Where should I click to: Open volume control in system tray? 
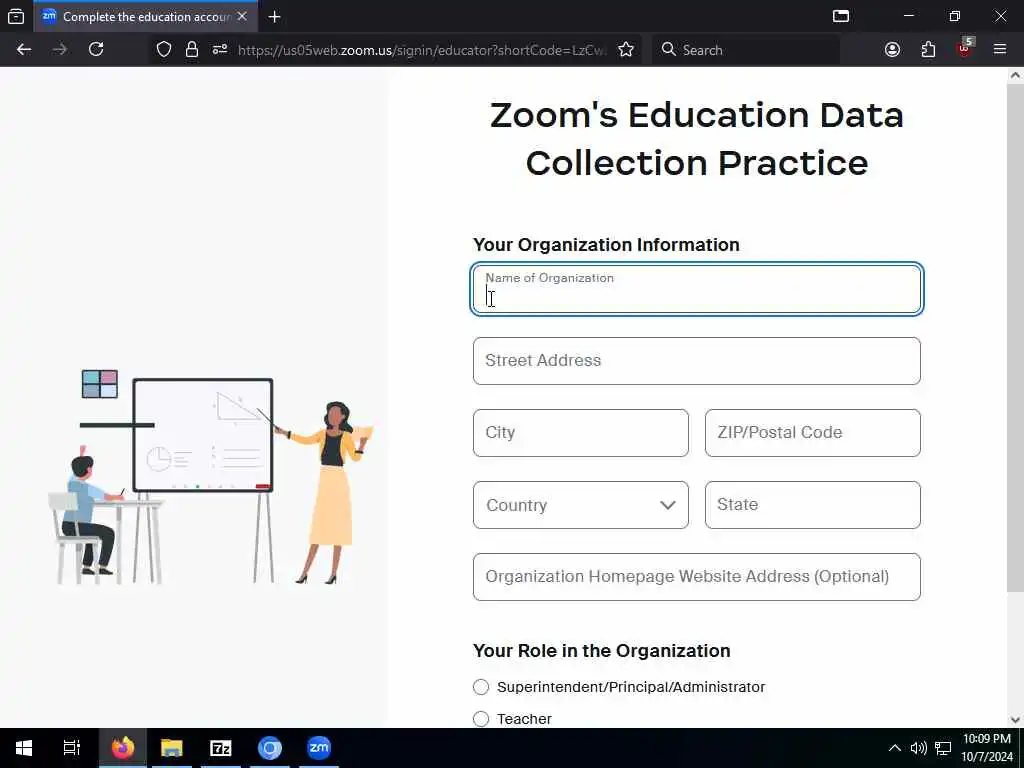point(918,748)
